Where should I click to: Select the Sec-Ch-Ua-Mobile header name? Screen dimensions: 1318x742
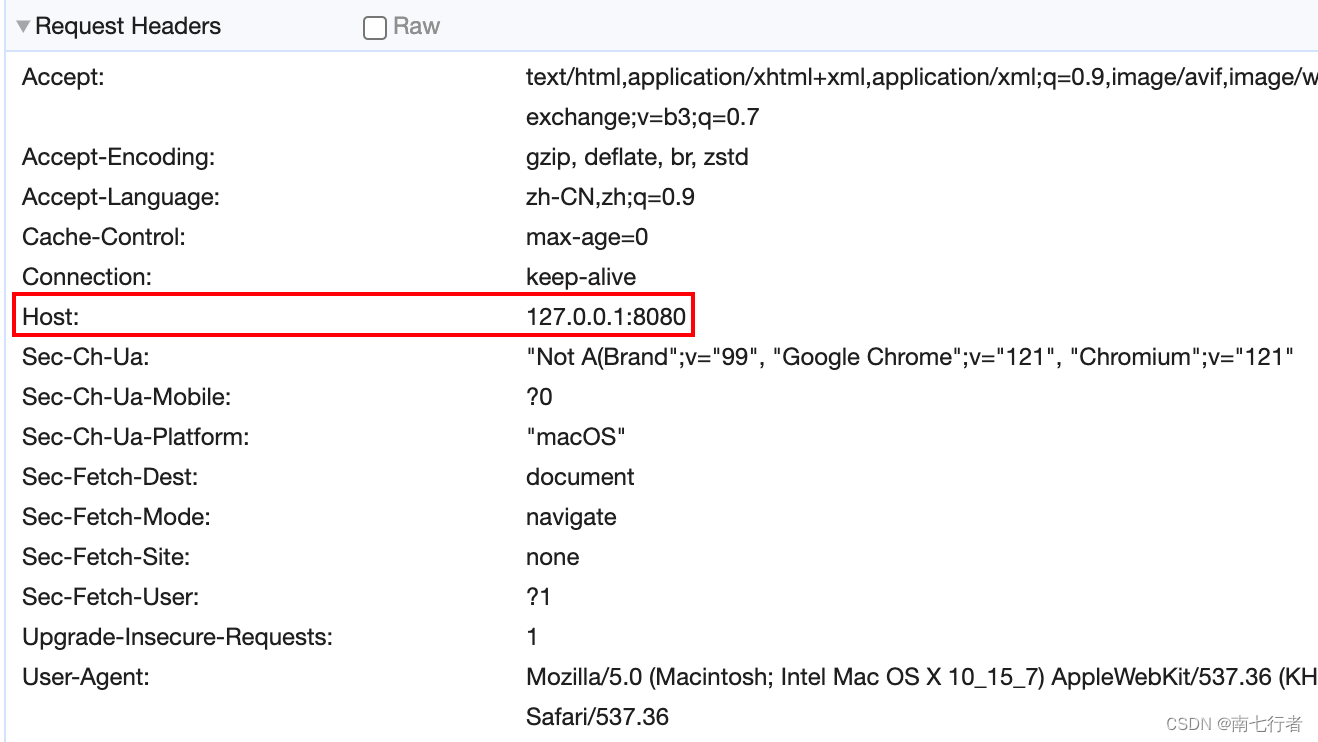click(126, 397)
